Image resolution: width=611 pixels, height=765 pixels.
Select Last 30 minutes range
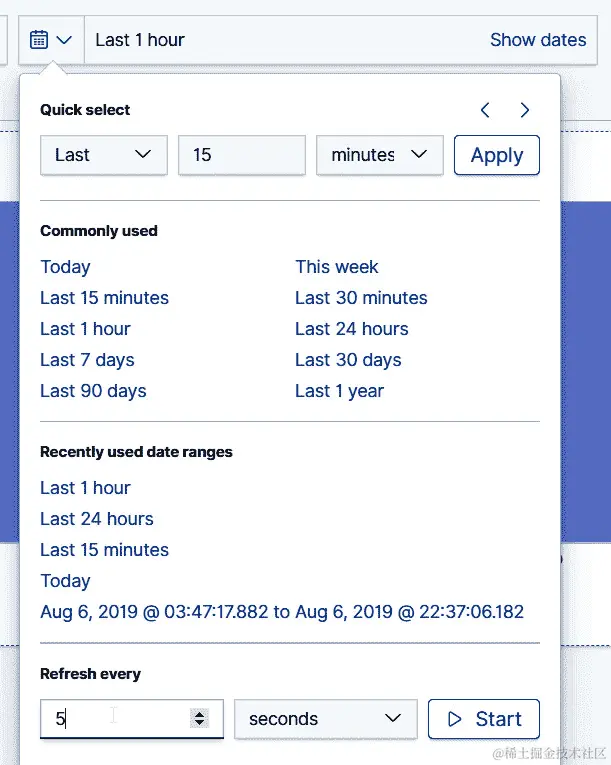click(x=361, y=298)
